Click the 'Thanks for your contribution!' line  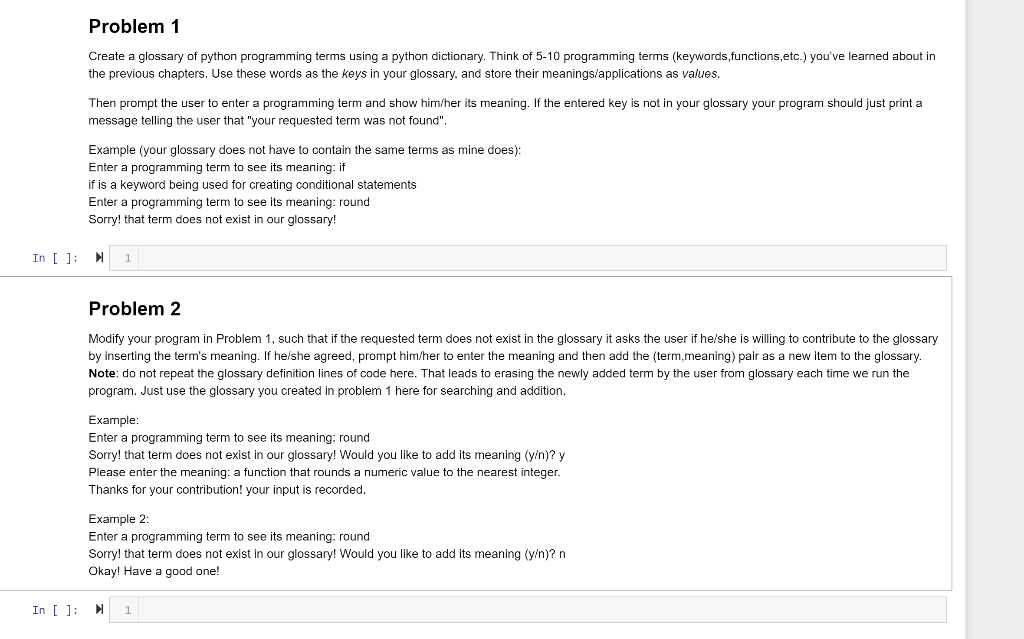(x=227, y=490)
